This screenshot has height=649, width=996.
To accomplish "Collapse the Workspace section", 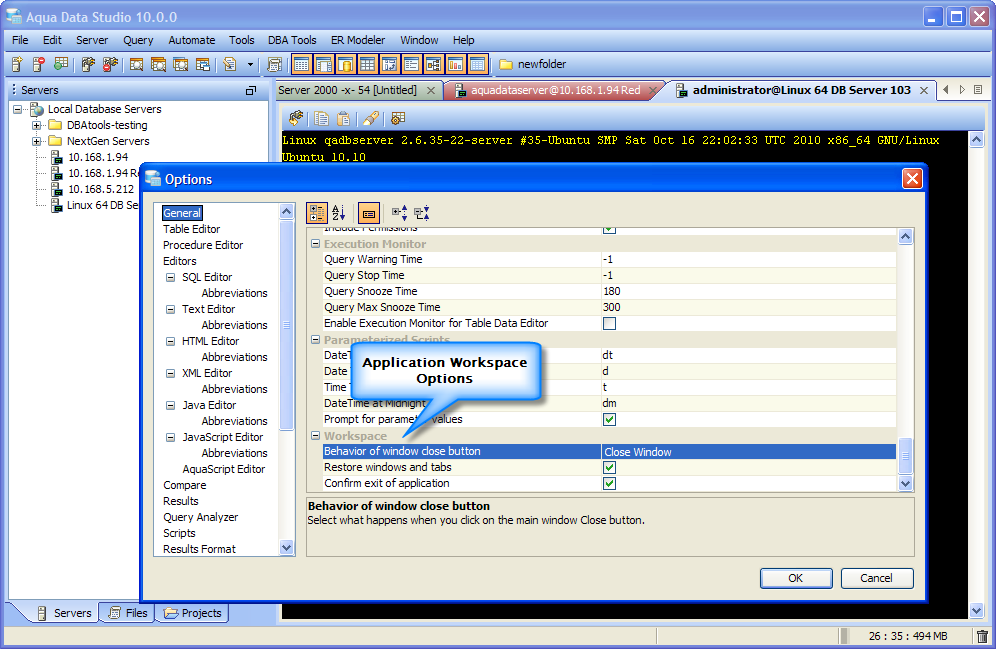I will (315, 436).
